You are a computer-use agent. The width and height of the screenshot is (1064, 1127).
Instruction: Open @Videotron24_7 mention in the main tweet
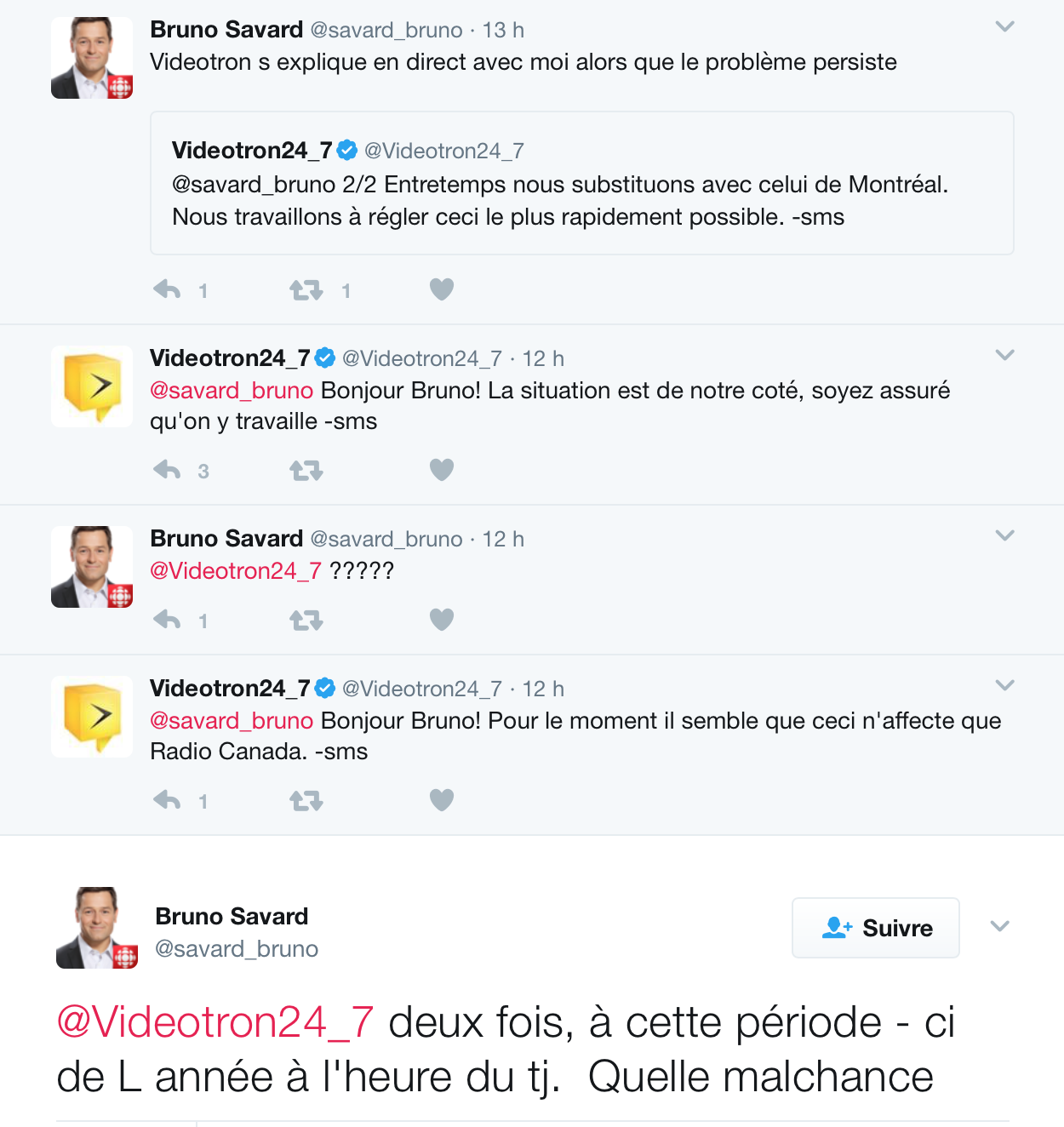(215, 1021)
